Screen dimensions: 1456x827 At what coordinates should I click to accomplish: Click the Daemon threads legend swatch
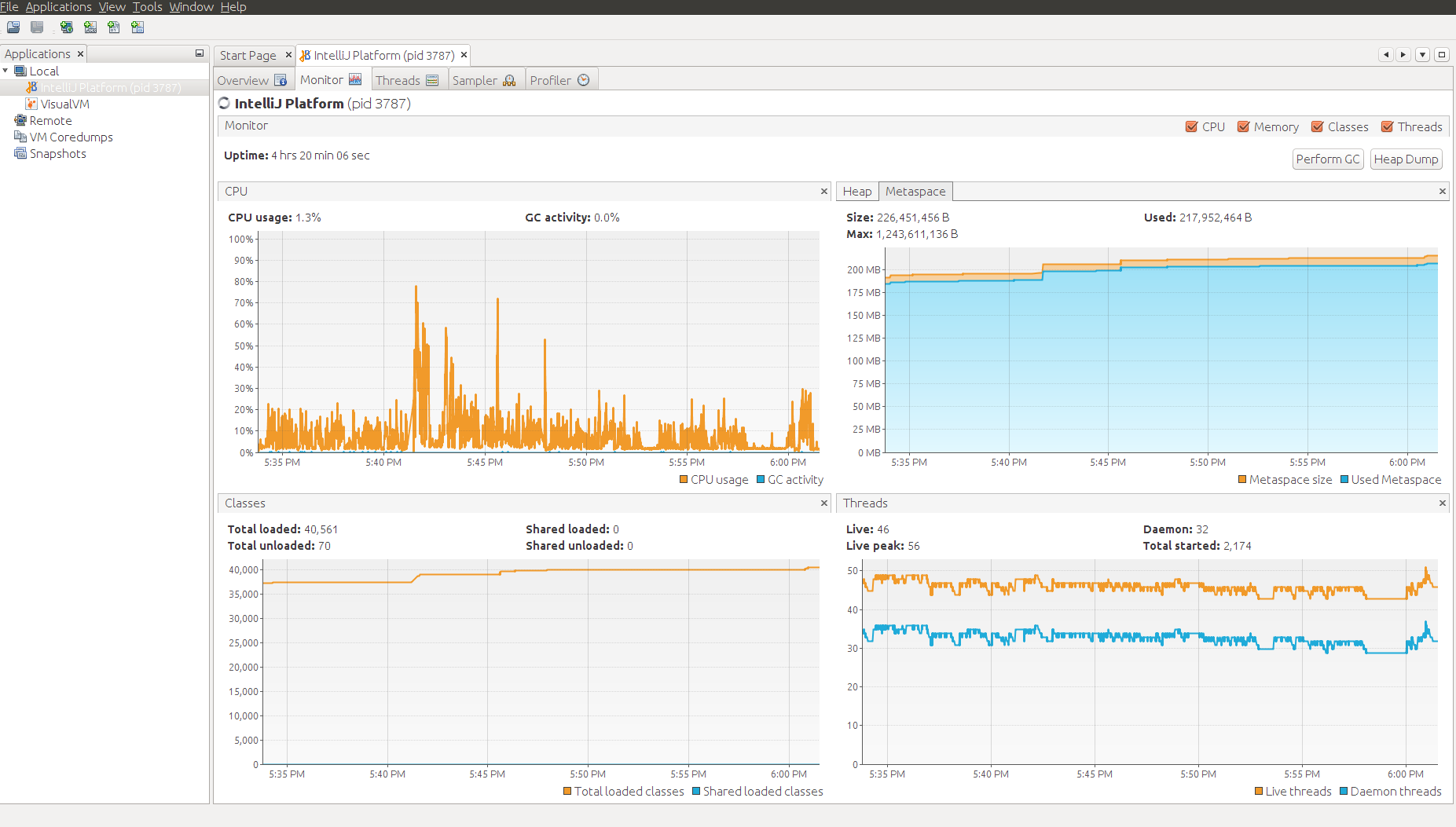click(x=1344, y=791)
